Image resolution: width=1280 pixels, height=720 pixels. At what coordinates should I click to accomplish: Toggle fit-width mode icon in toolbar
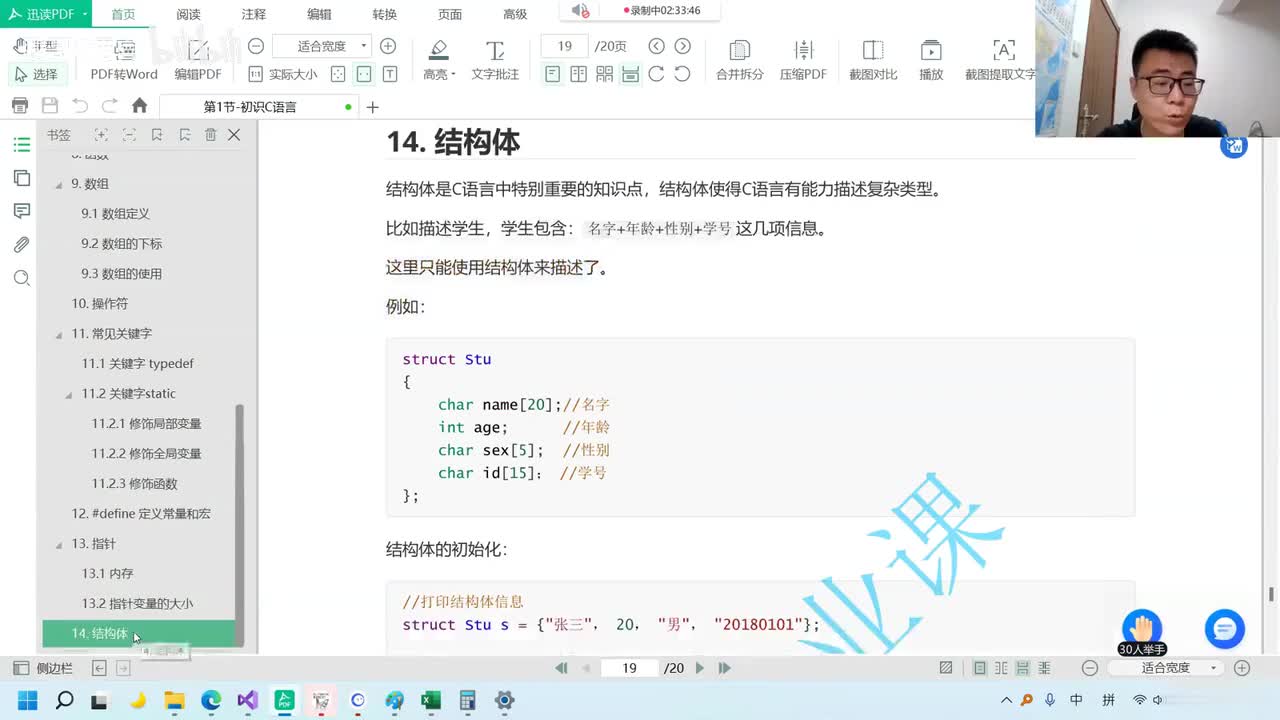coord(364,74)
